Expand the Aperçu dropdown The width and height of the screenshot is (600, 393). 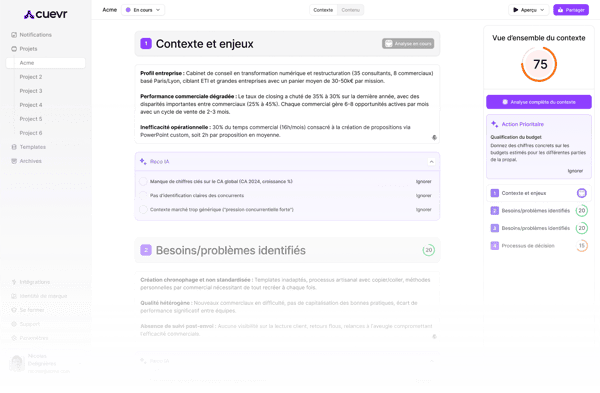coord(528,10)
